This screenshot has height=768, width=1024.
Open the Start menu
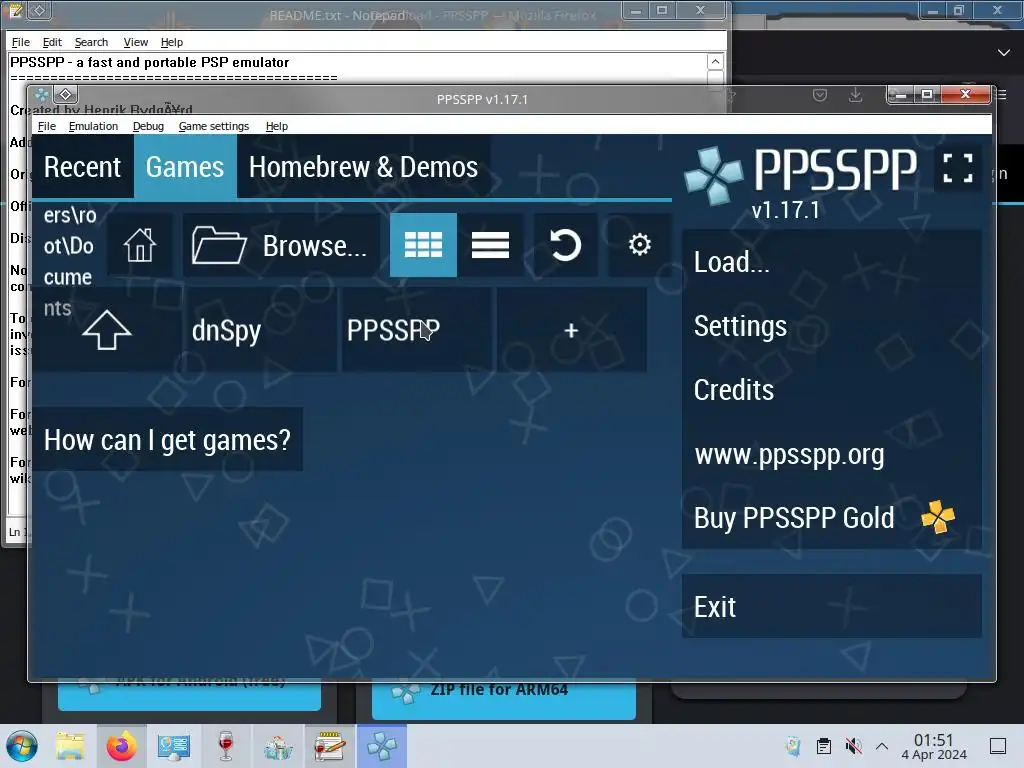click(x=22, y=746)
